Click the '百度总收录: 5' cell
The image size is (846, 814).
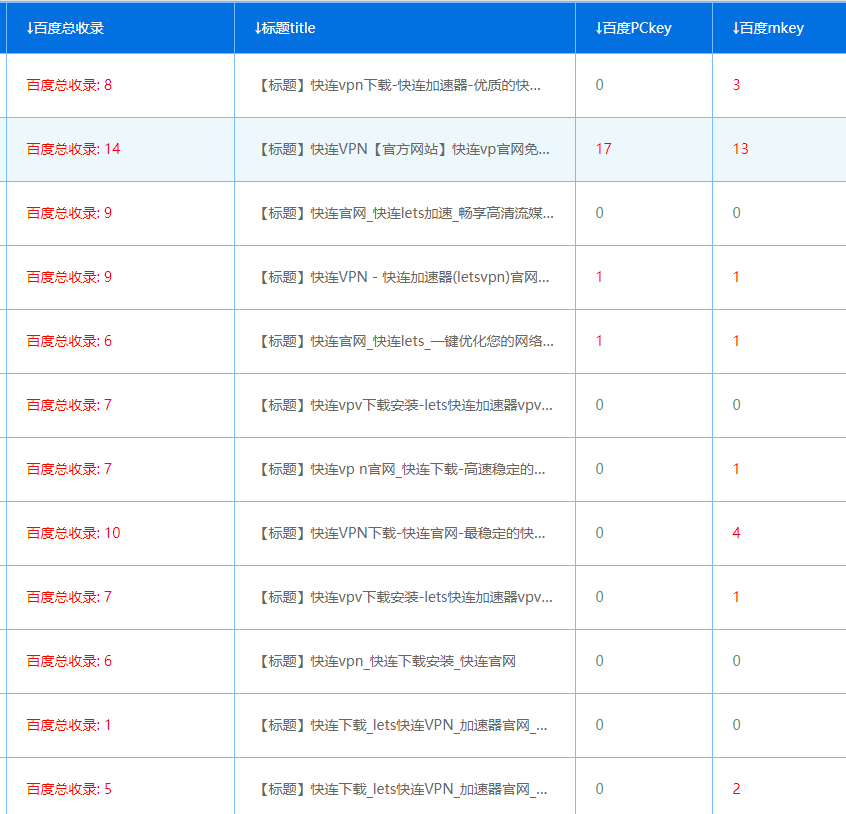tap(69, 789)
